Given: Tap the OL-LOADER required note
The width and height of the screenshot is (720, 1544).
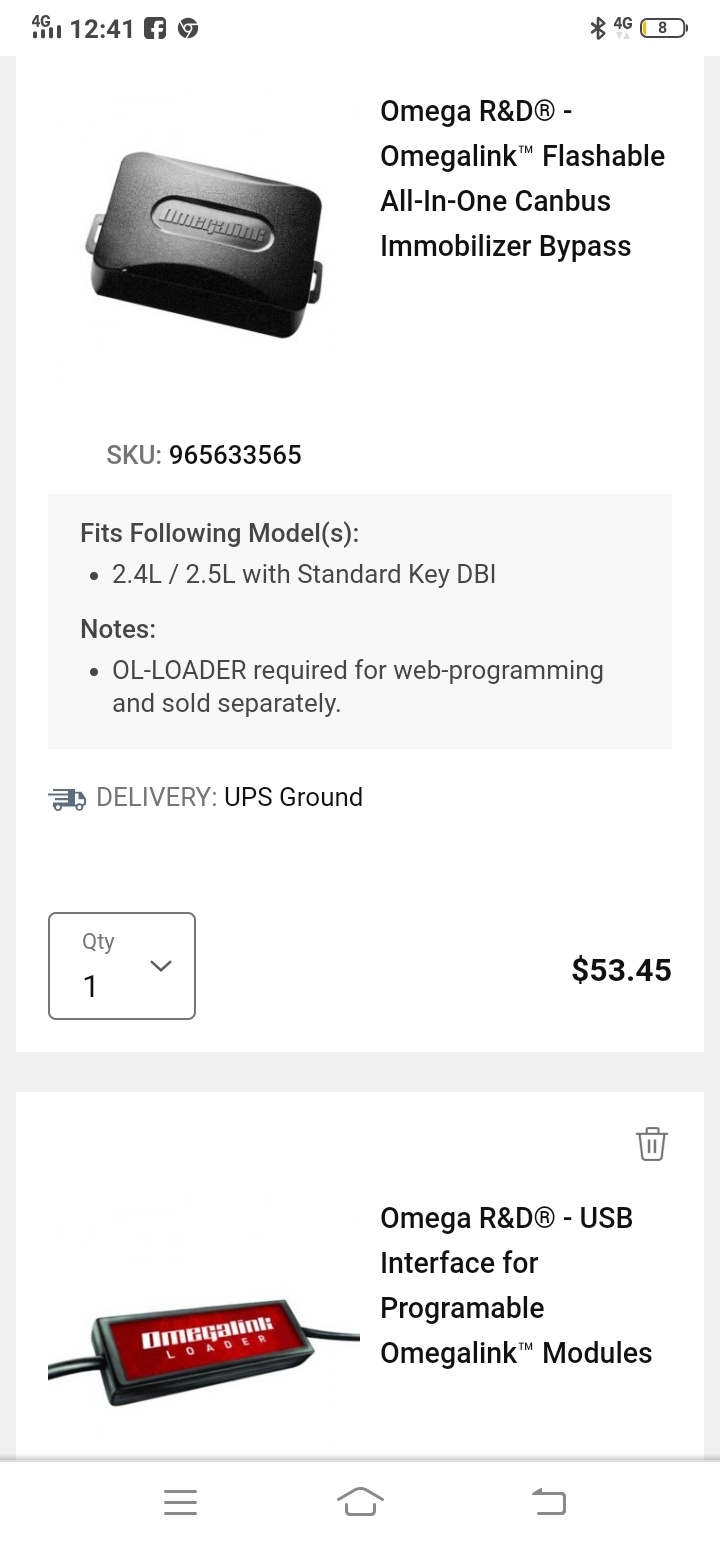Looking at the screenshot, I should click(x=357, y=686).
